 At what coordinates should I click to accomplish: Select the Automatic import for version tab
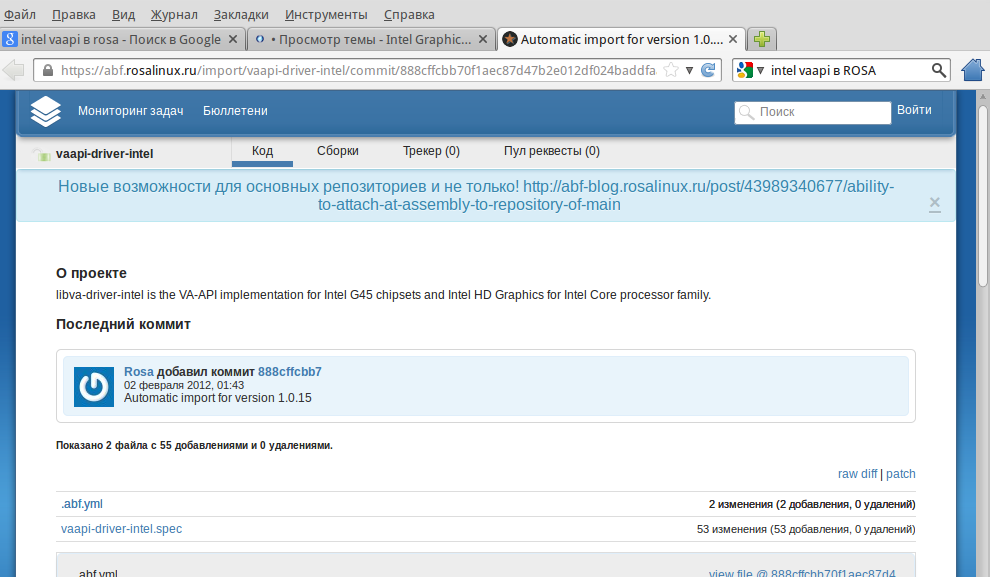tap(621, 39)
